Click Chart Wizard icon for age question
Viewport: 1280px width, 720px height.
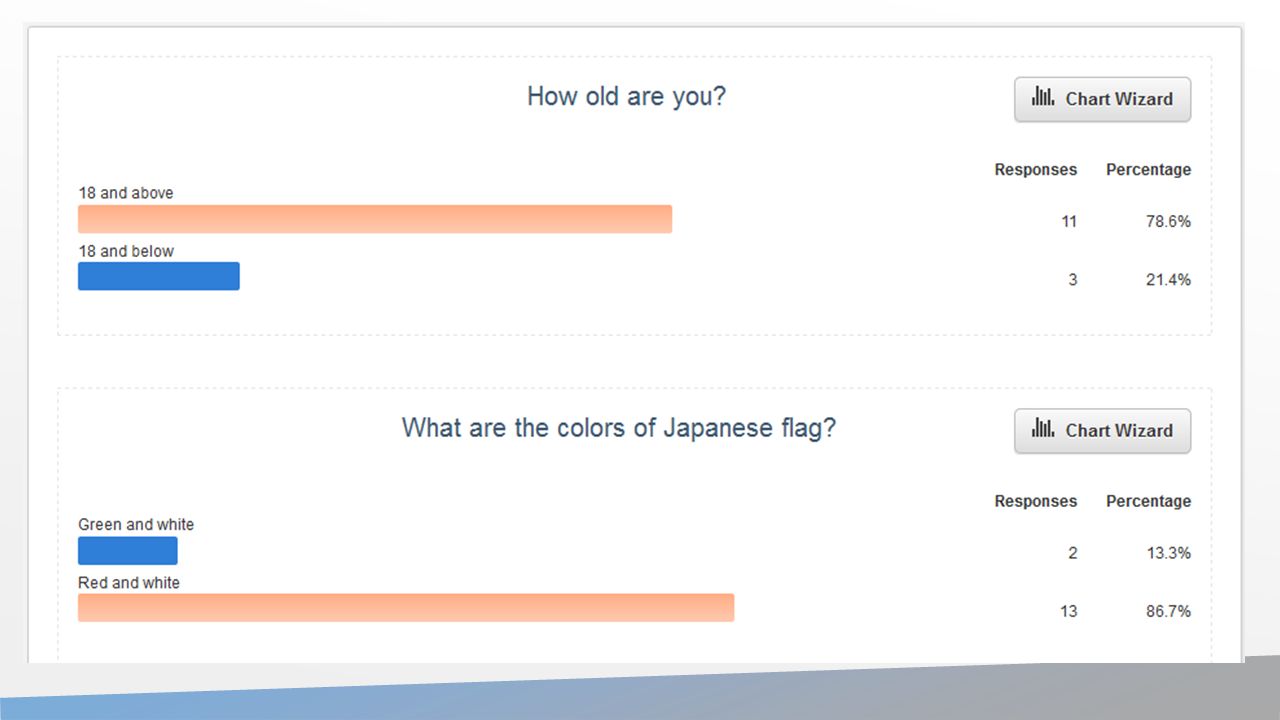(x=1043, y=98)
